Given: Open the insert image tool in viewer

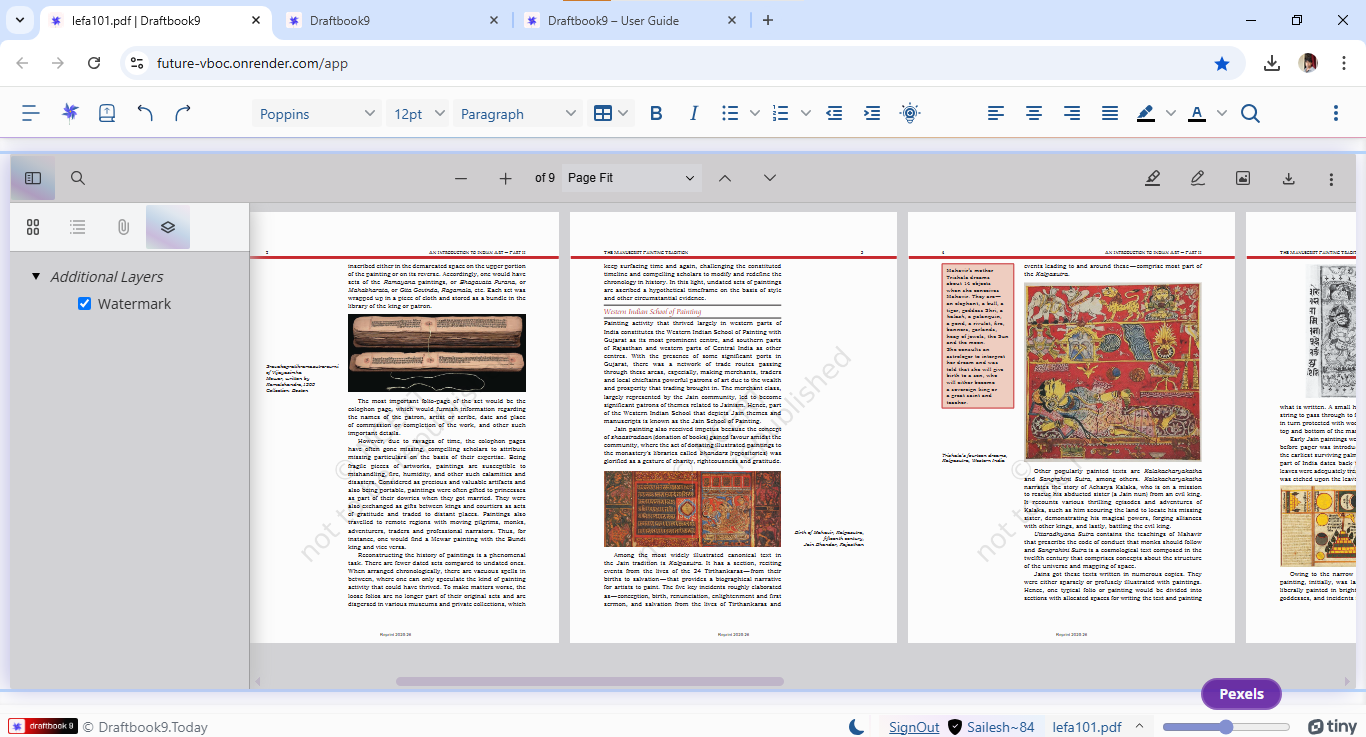Looking at the screenshot, I should (1242, 177).
